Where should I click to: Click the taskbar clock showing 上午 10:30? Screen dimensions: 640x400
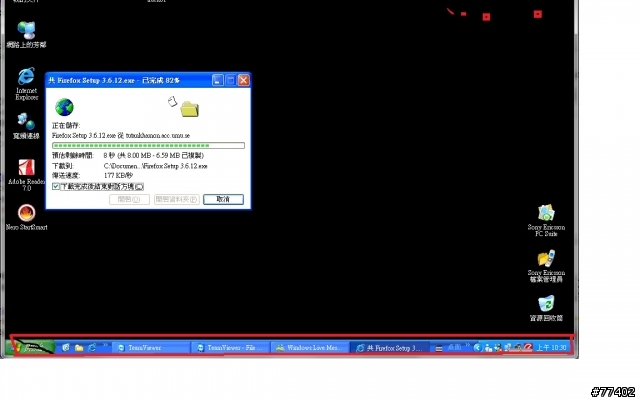(551, 348)
